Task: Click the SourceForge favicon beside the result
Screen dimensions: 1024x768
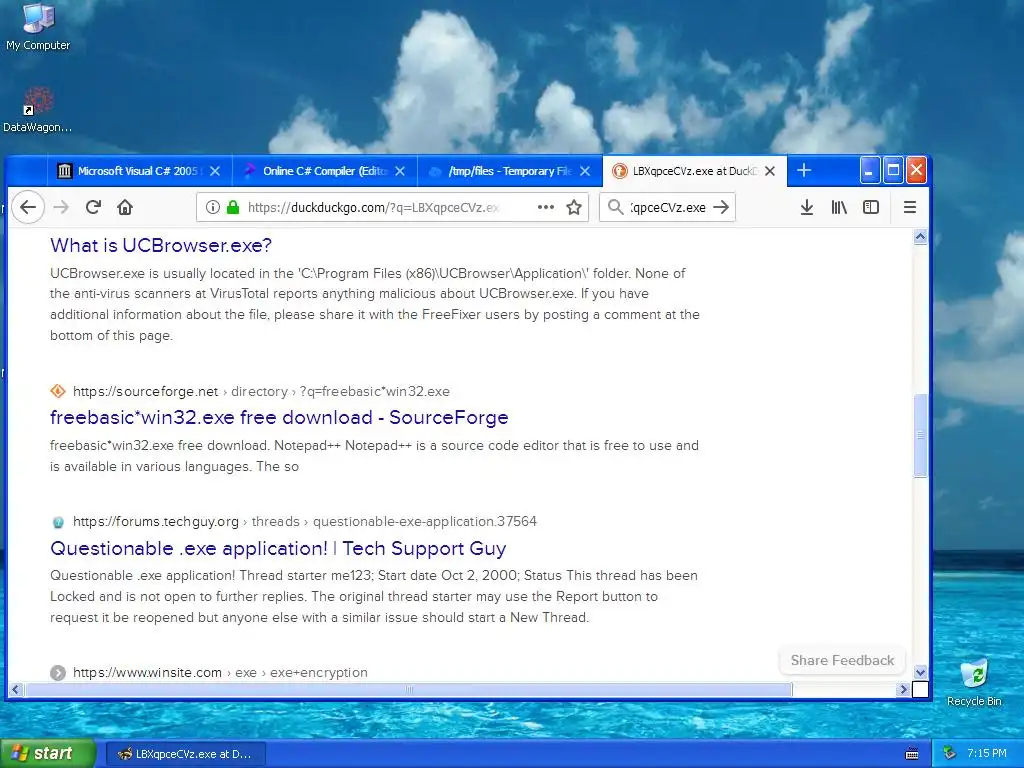Action: pyautogui.click(x=58, y=391)
